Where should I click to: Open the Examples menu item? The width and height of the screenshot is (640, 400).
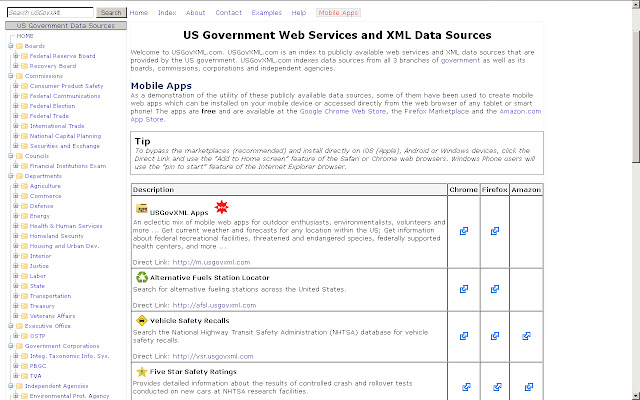coord(267,13)
